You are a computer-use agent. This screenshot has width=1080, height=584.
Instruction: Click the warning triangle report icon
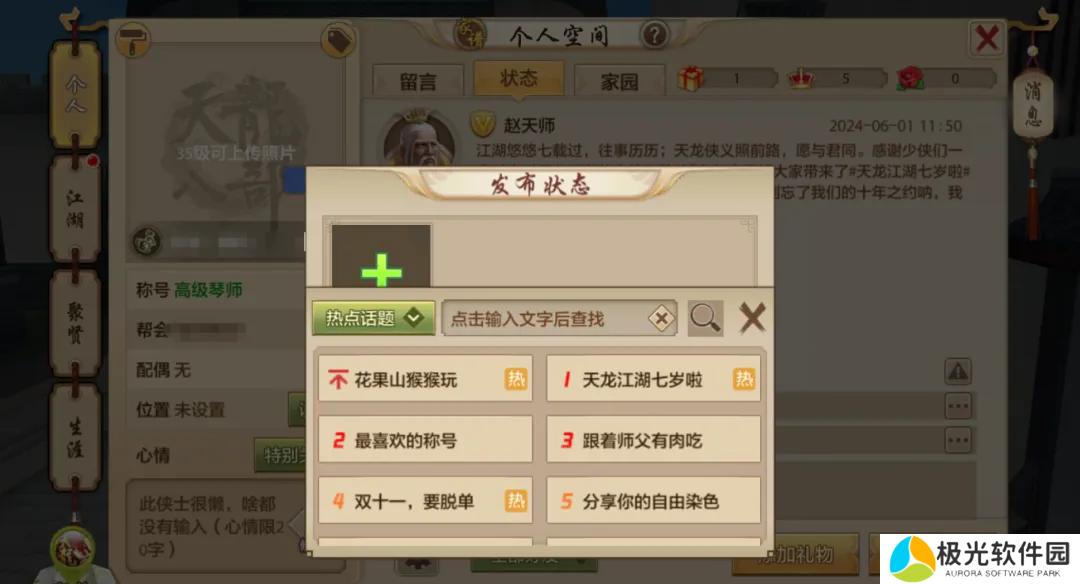[x=958, y=372]
